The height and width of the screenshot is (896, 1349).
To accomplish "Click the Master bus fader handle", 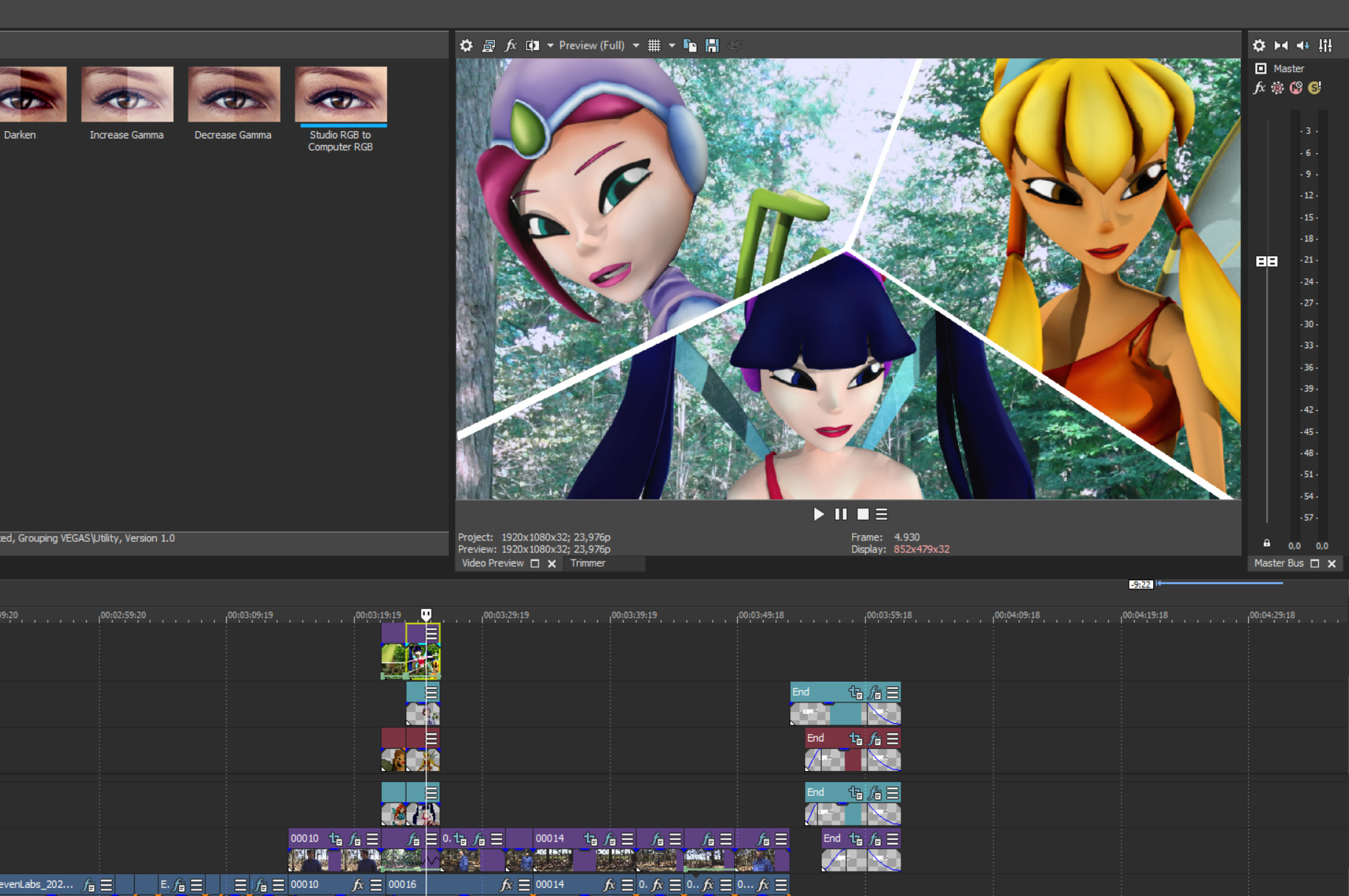I will pos(1267,261).
